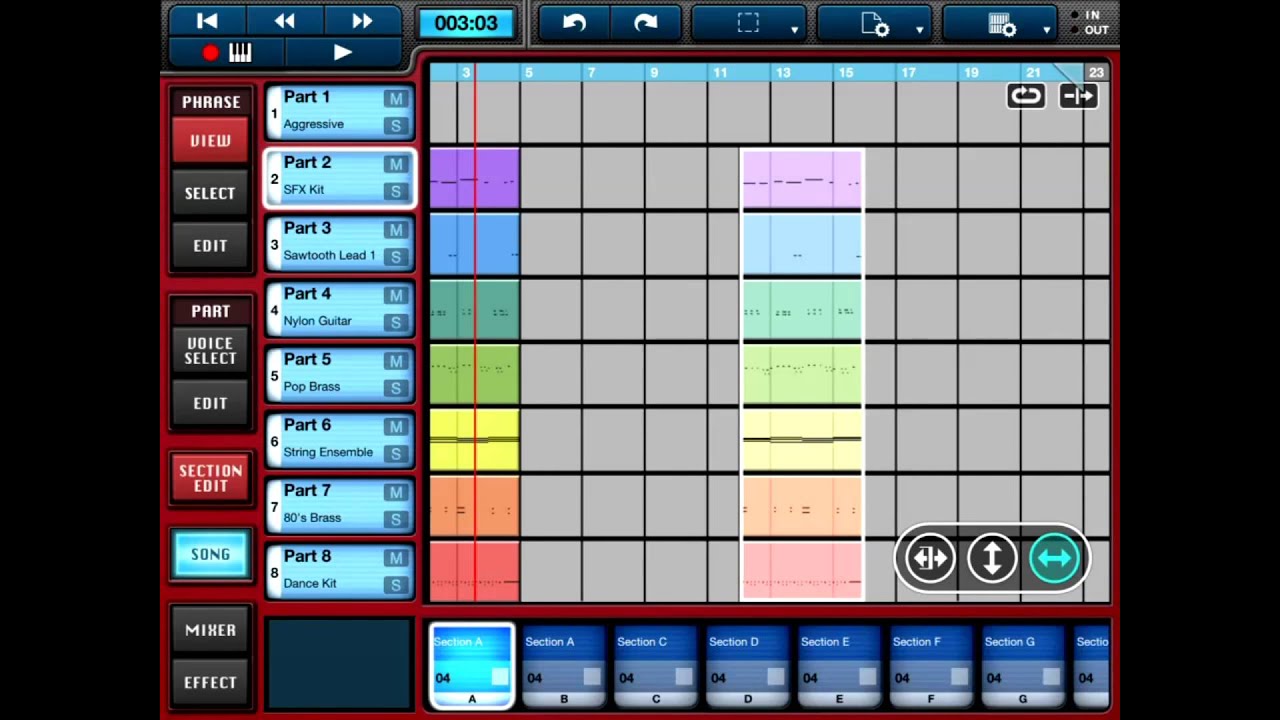Screen dimensions: 1280x720
Task: Click the Phrase Edit button
Action: pos(210,246)
